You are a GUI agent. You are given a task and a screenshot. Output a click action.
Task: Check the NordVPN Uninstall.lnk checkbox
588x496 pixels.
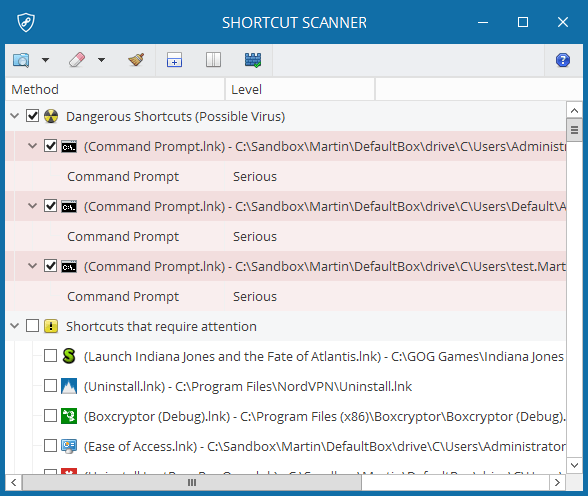click(50, 386)
